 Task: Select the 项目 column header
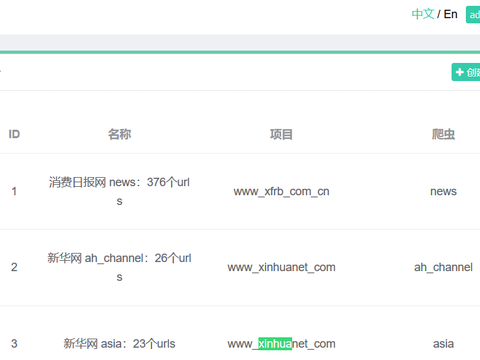click(281, 134)
